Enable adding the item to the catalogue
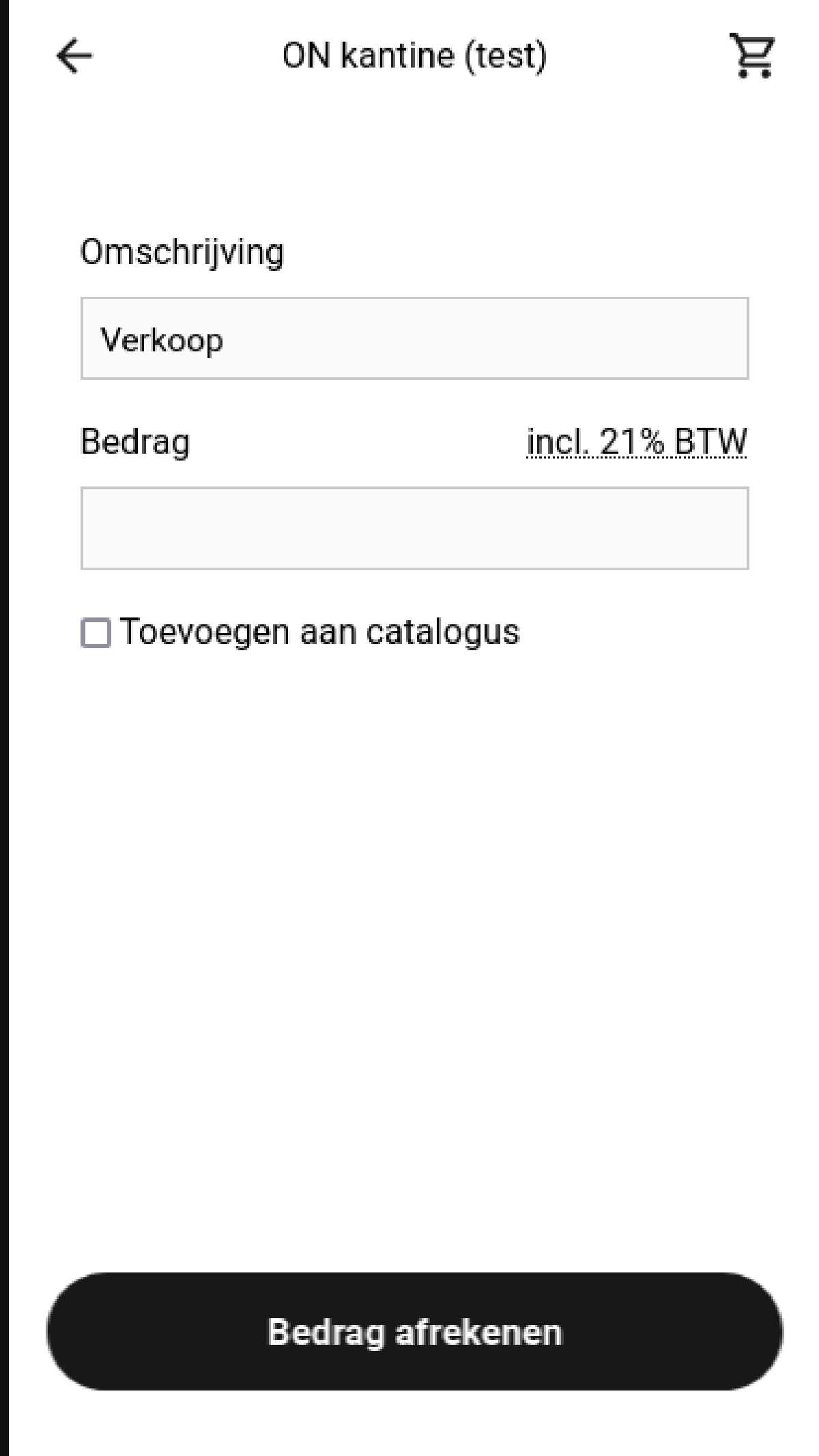 point(96,632)
